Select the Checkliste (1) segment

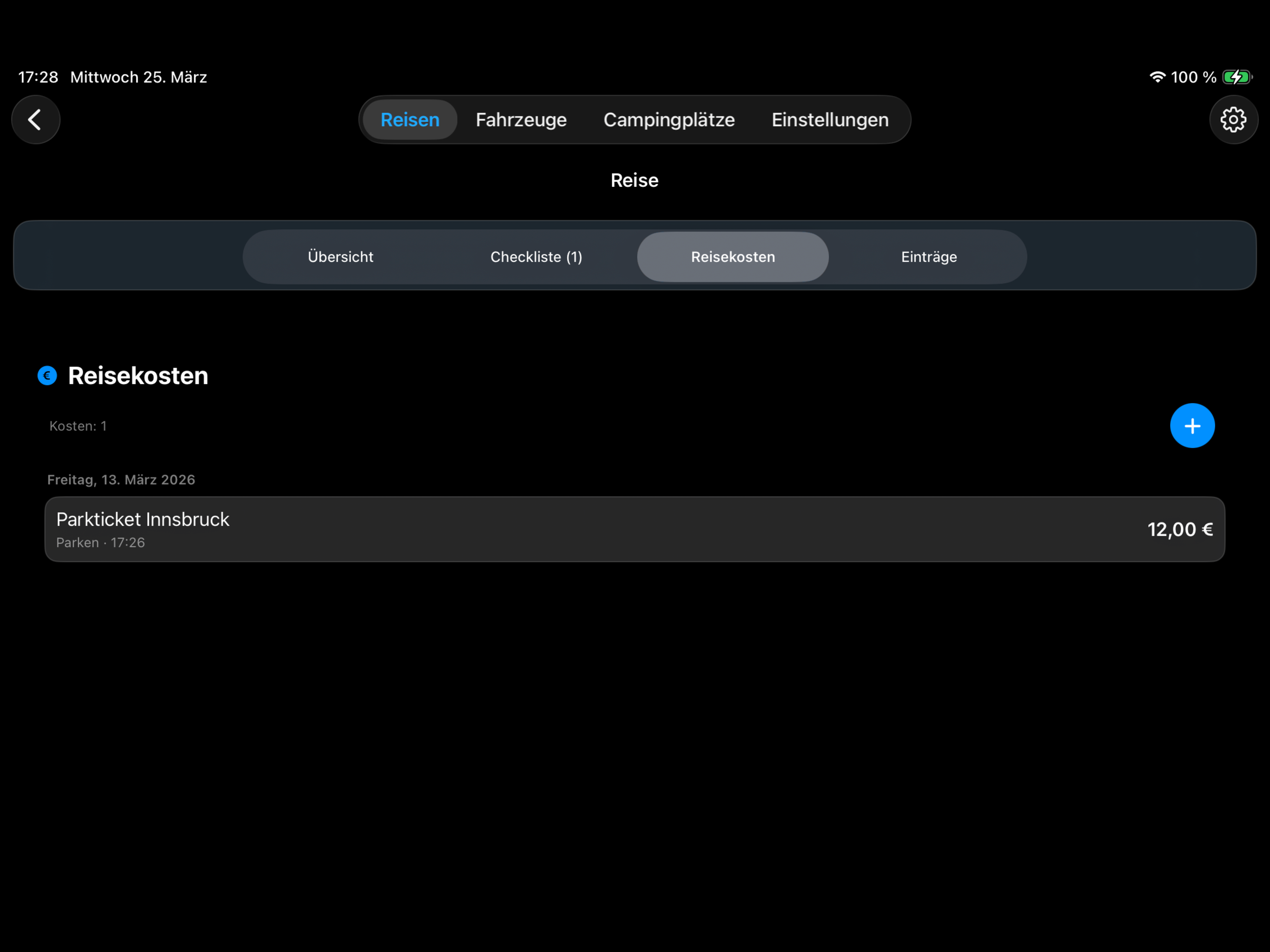click(536, 257)
